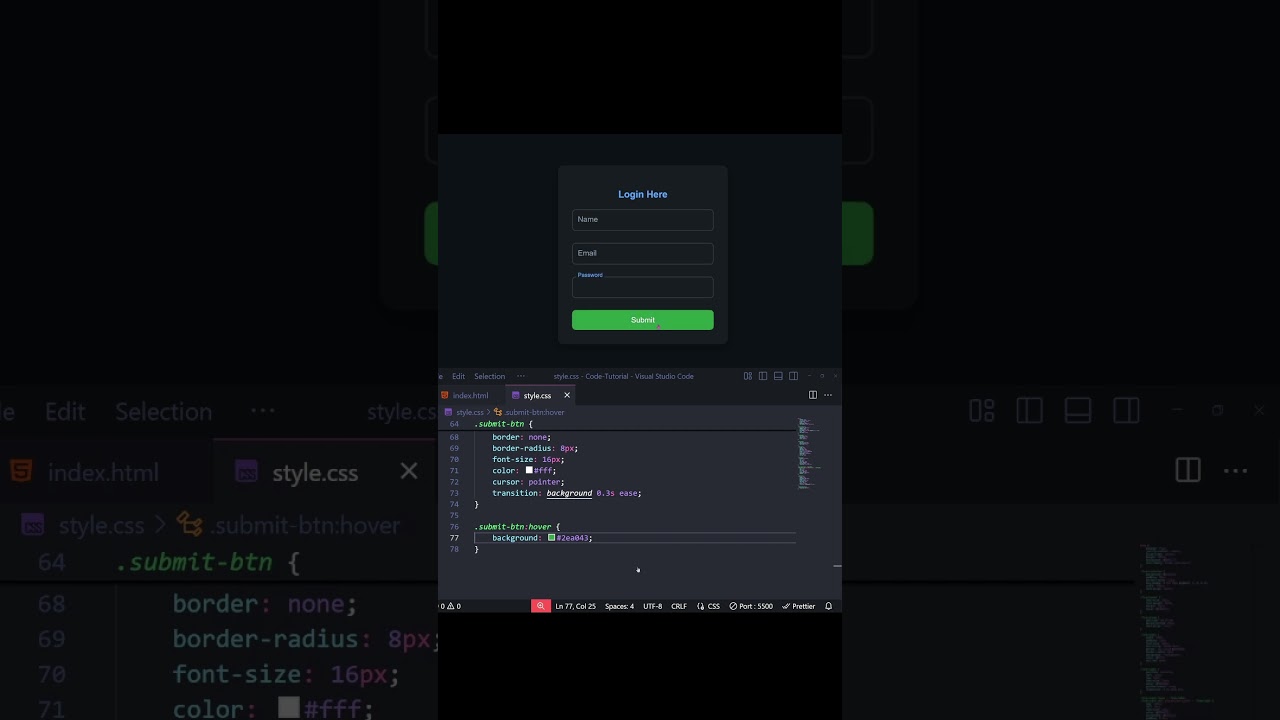This screenshot has height=720, width=1280.
Task: Change the UTF-8 file encoding
Action: [652, 606]
